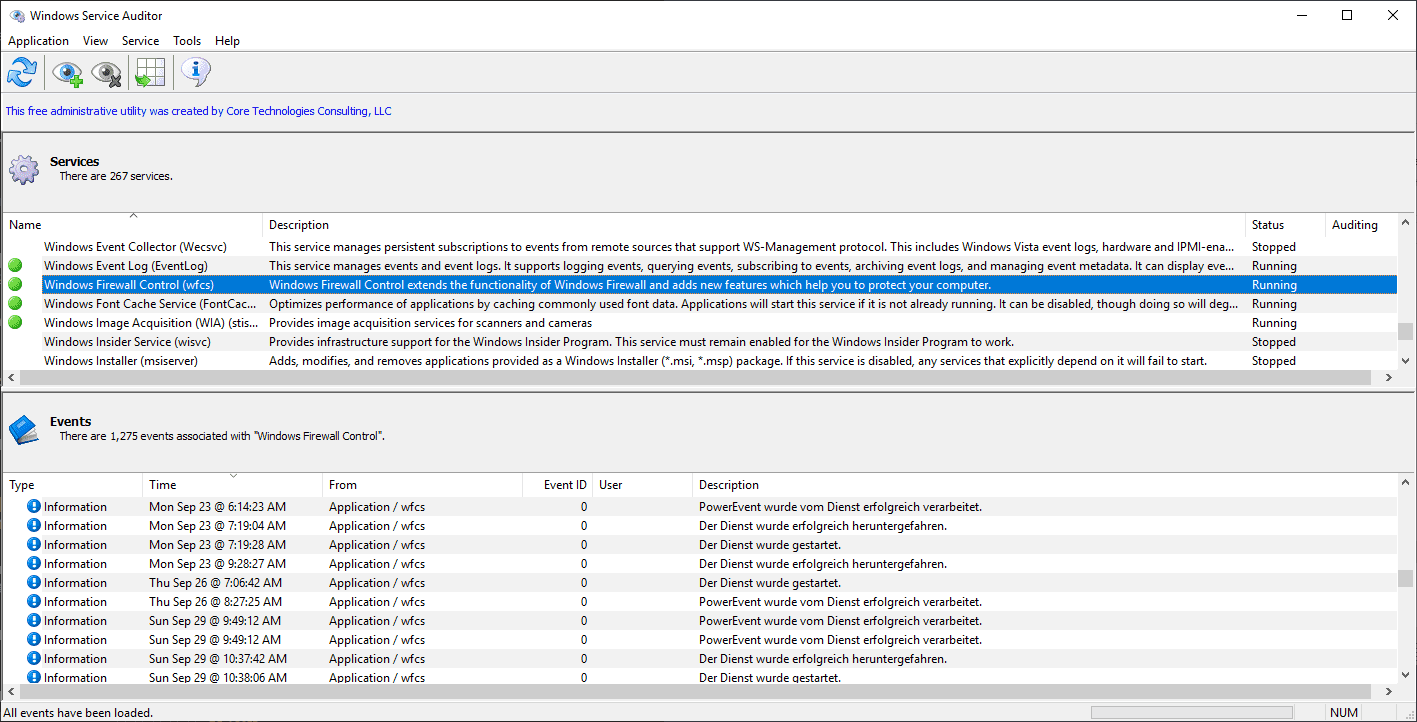1417x722 pixels.
Task: Click services horizontal scroll left arrow
Action: tap(11, 378)
